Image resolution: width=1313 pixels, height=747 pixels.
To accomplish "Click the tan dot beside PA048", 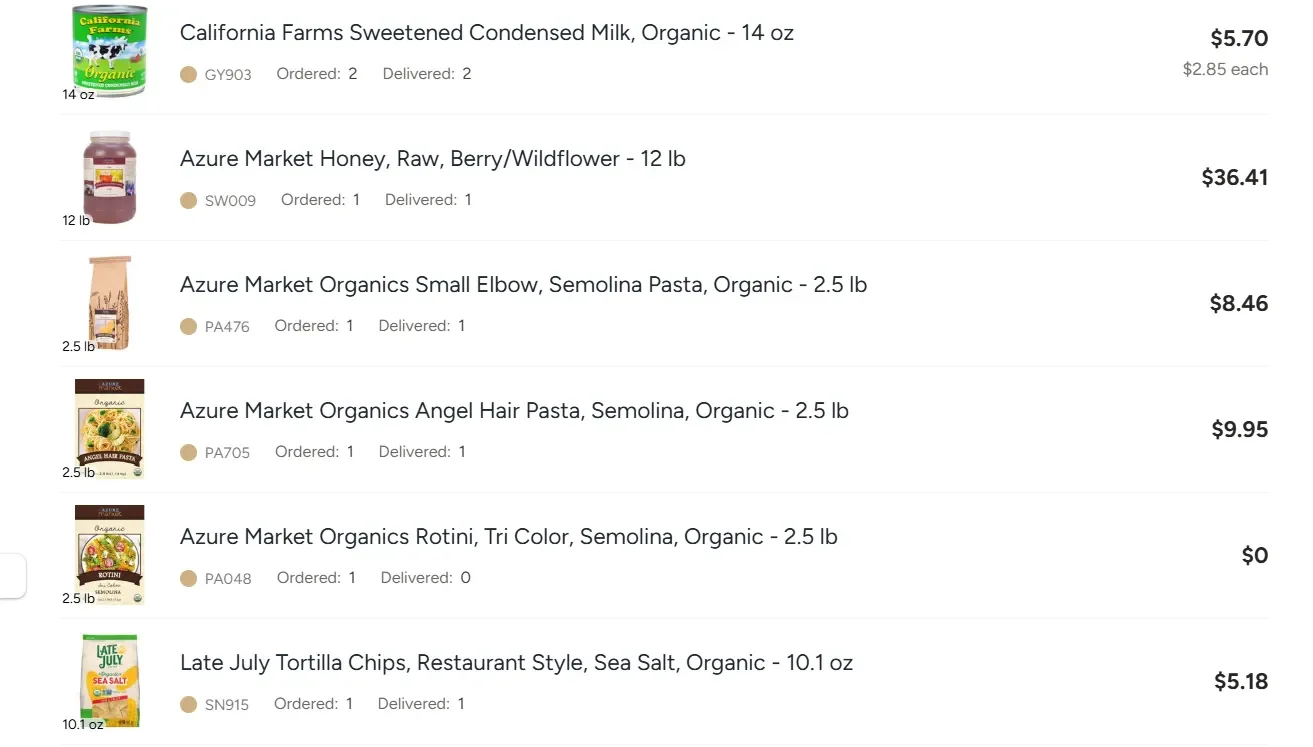I will coord(188,578).
